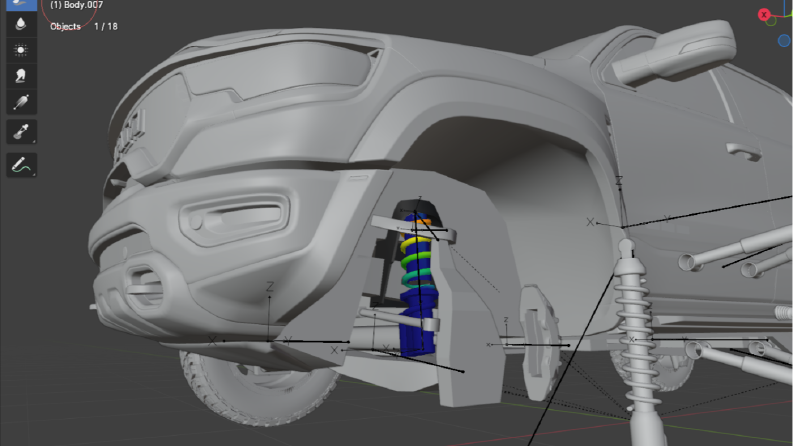Click the green negative Y gizmo circle

[x=771, y=21]
